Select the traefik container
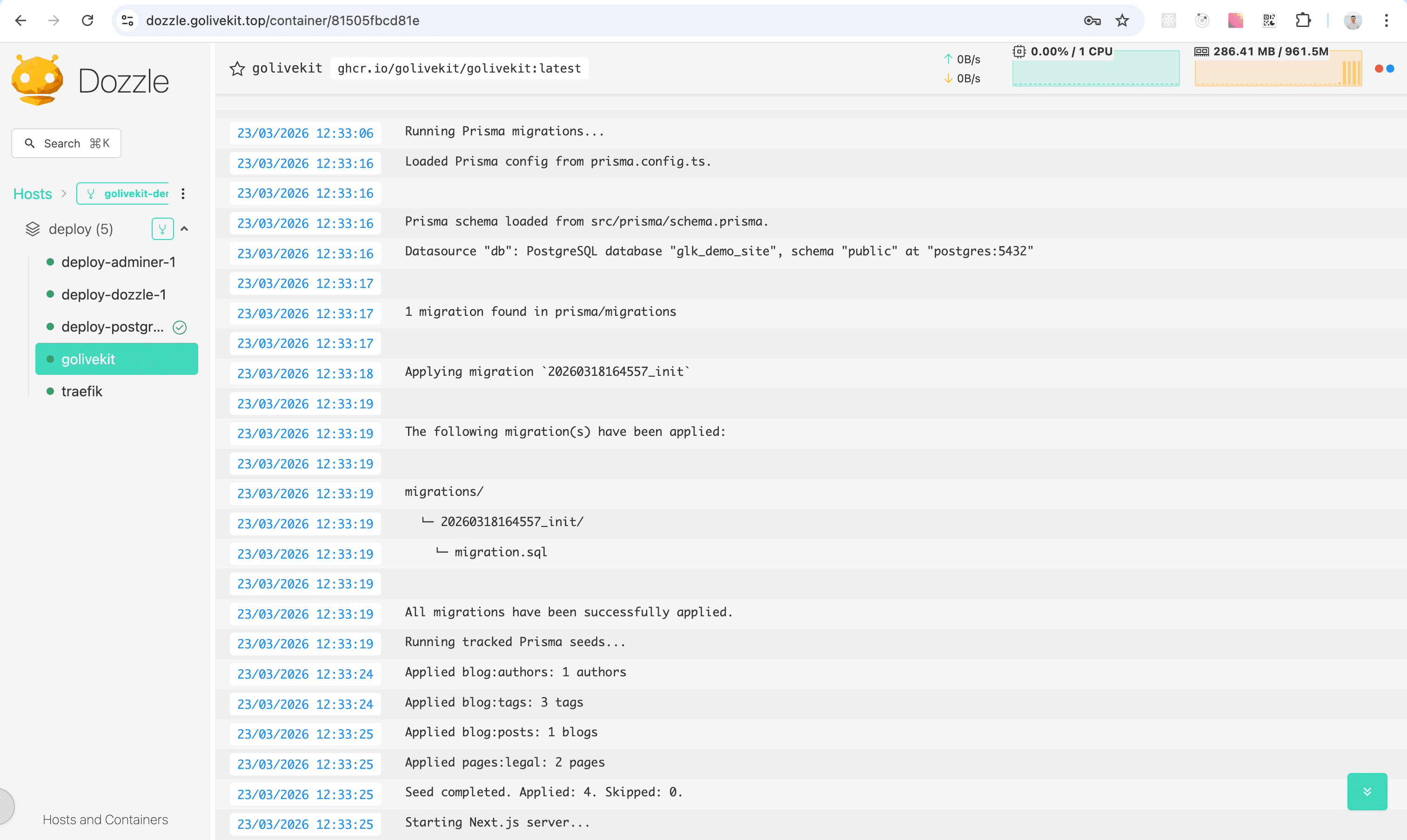1407x840 pixels. 81,391
